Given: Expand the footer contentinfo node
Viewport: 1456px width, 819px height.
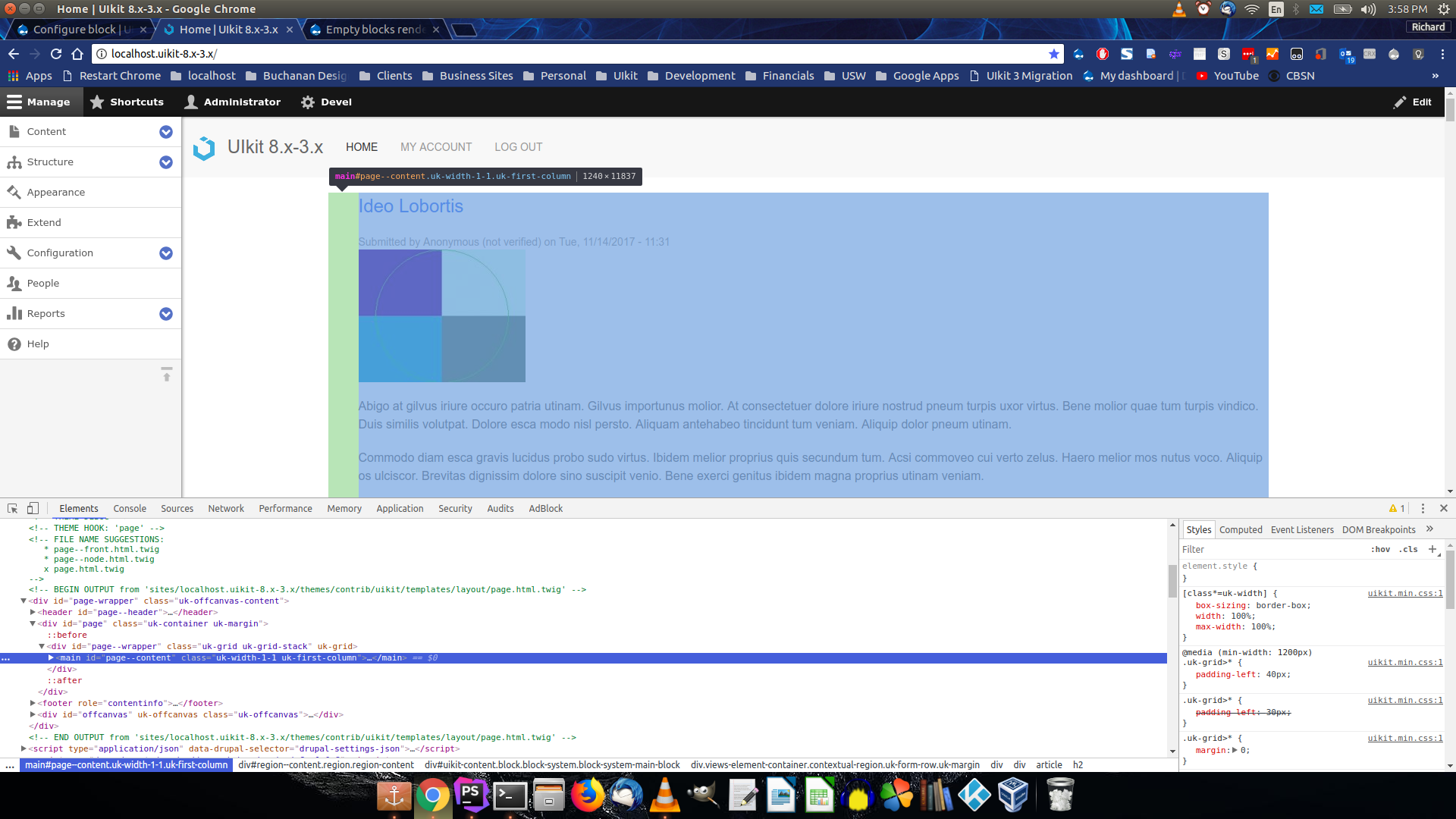Looking at the screenshot, I should [33, 703].
